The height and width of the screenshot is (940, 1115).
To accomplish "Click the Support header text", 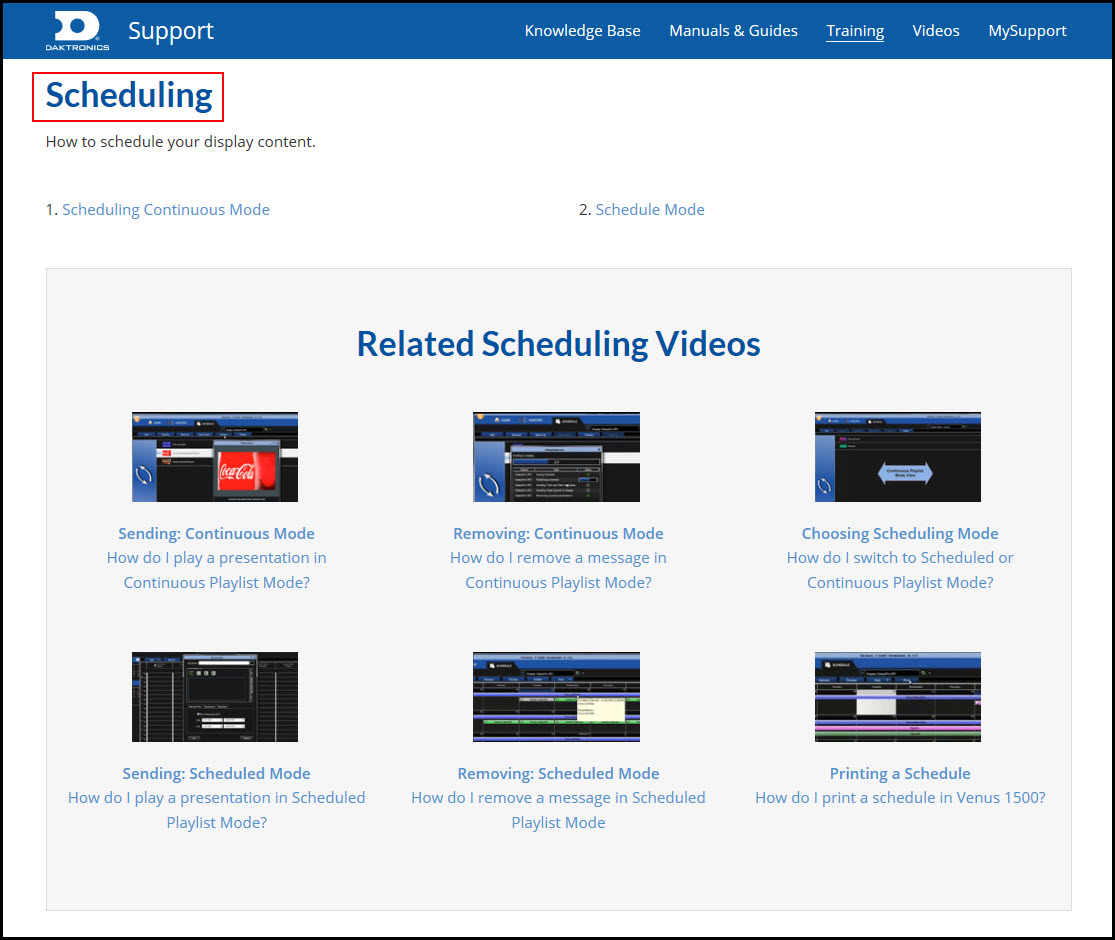I will pyautogui.click(x=170, y=31).
